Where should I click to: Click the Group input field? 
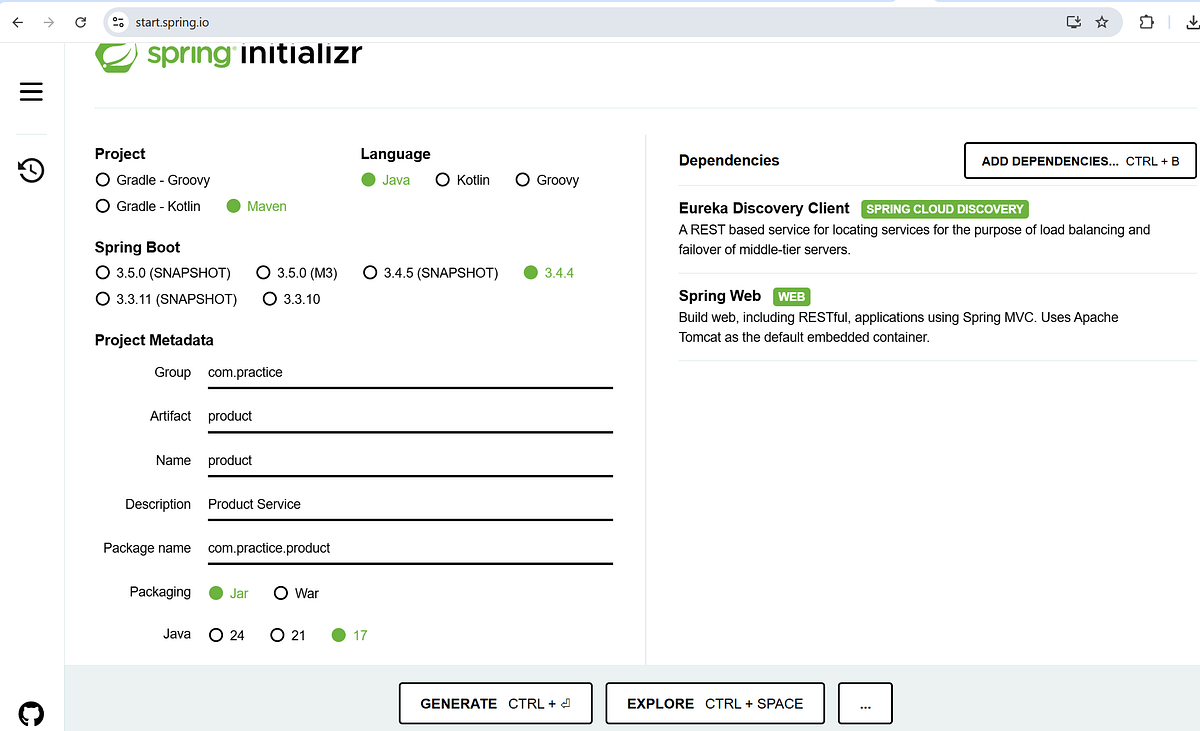(x=410, y=373)
